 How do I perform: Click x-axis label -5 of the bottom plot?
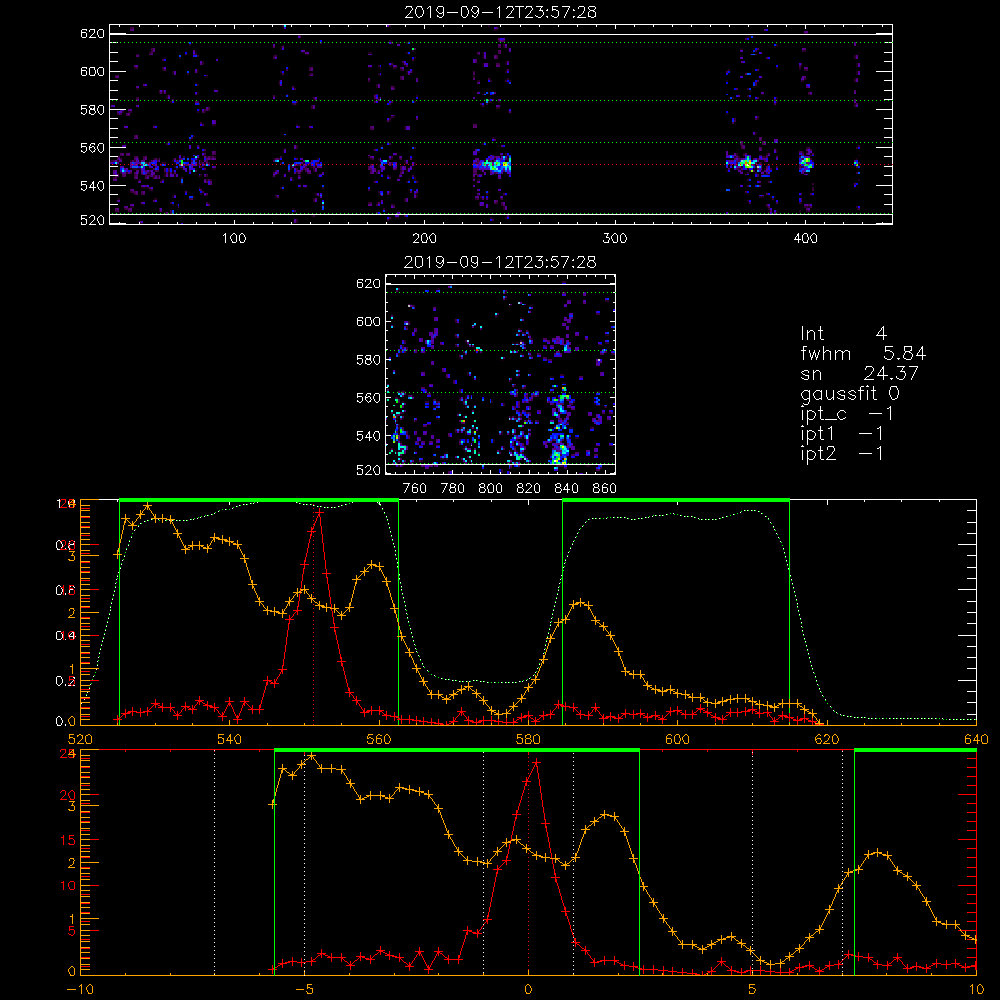pyautogui.click(x=304, y=990)
